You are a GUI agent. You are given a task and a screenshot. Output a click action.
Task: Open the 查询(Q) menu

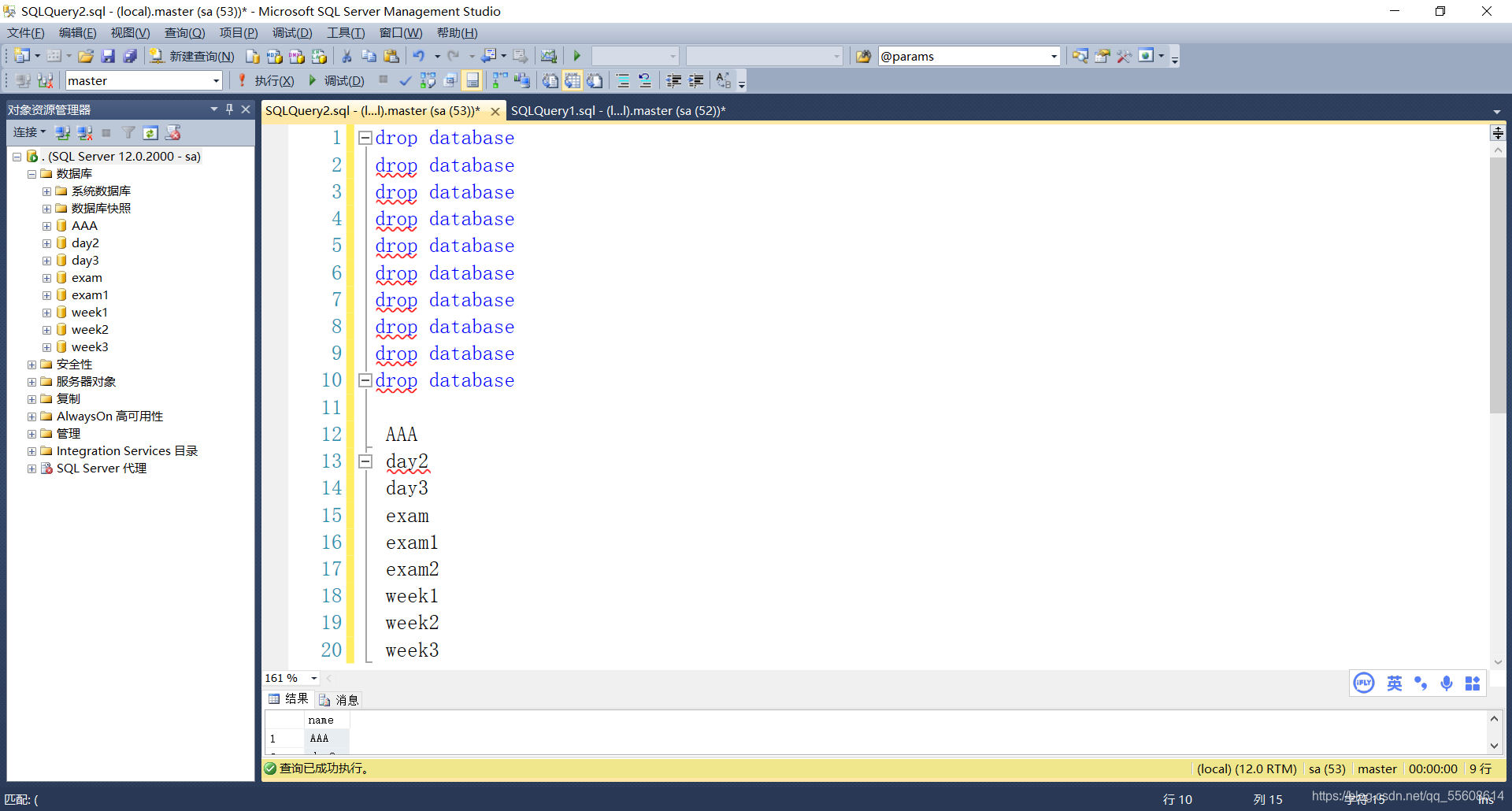(184, 33)
